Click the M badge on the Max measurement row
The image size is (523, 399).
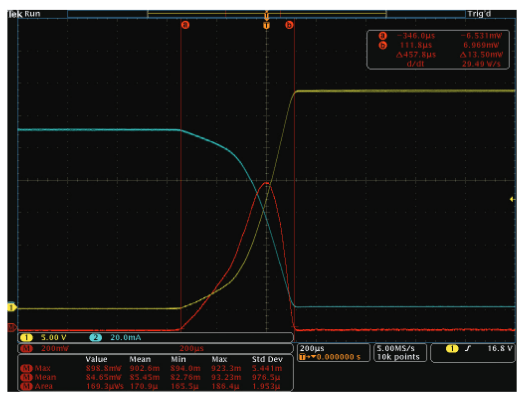(x=26, y=368)
